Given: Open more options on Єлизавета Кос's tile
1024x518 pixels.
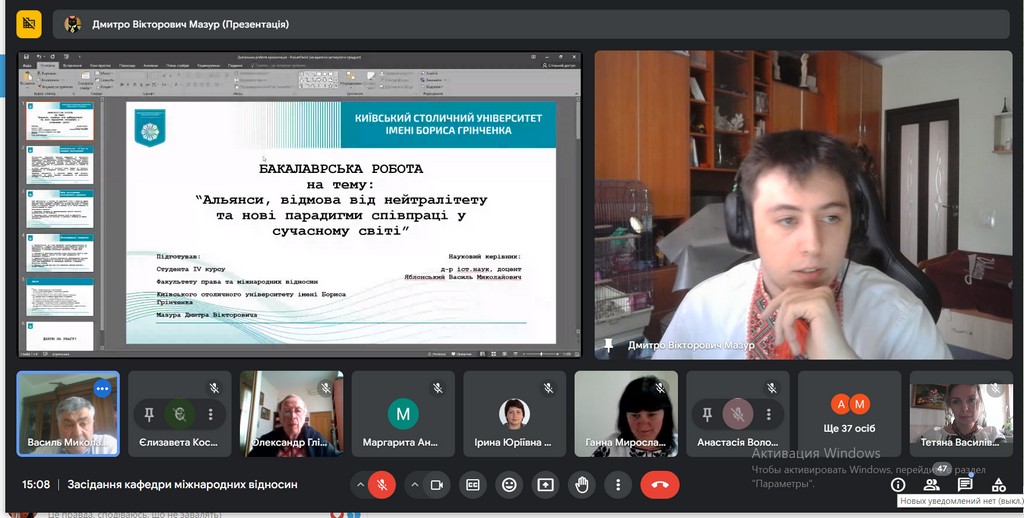Looking at the screenshot, I should coord(211,414).
